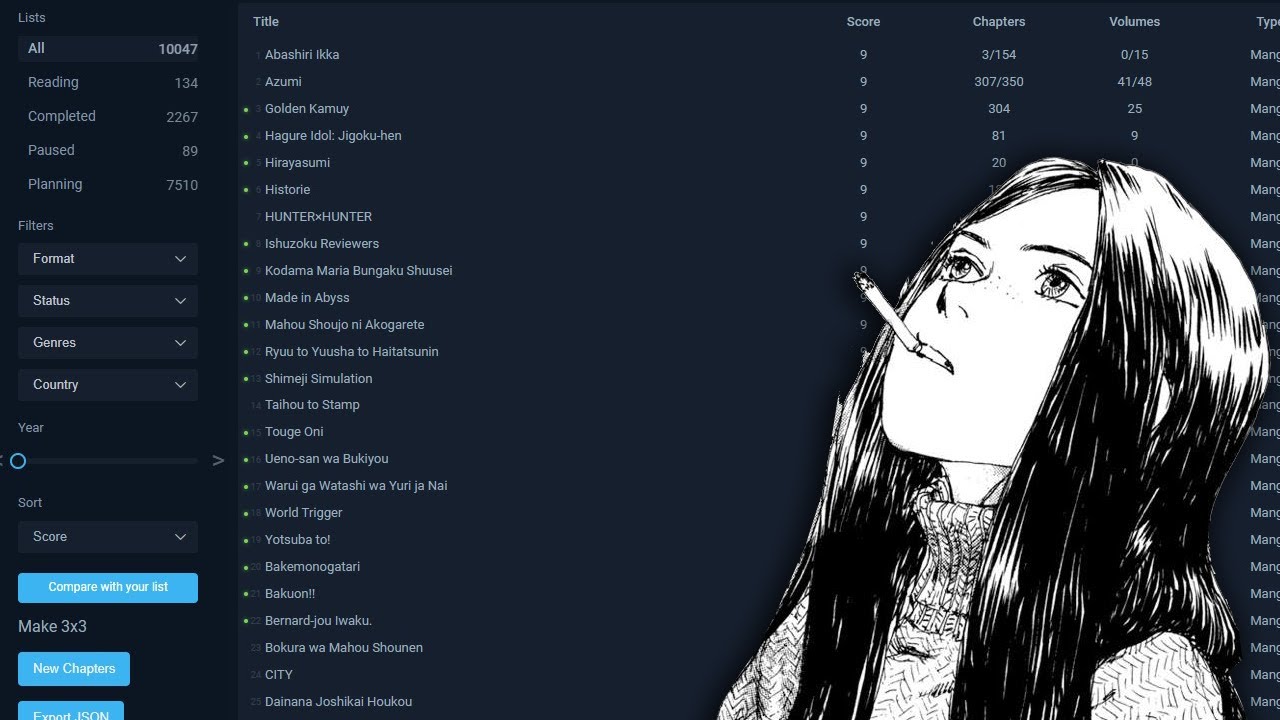This screenshot has width=1280, height=720.
Task: Click Compare with your list button
Action: 108,587
